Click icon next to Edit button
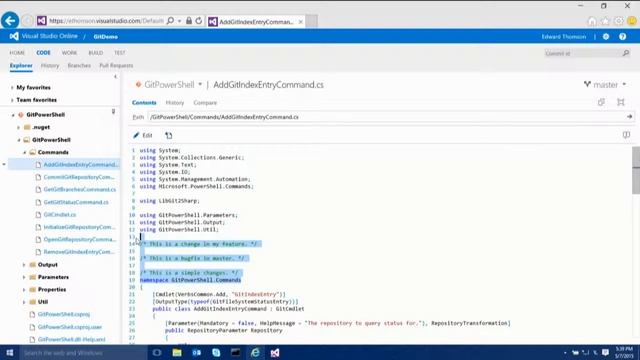 [169, 135]
